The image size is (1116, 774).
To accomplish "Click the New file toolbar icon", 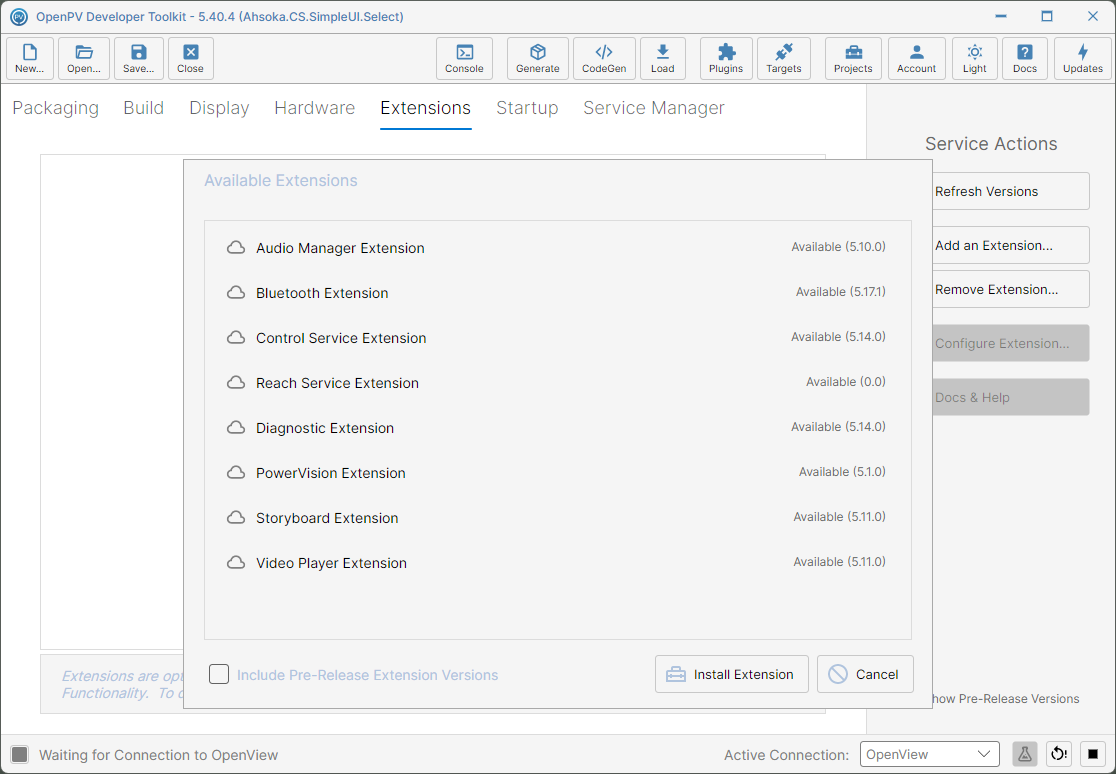I will point(30,58).
